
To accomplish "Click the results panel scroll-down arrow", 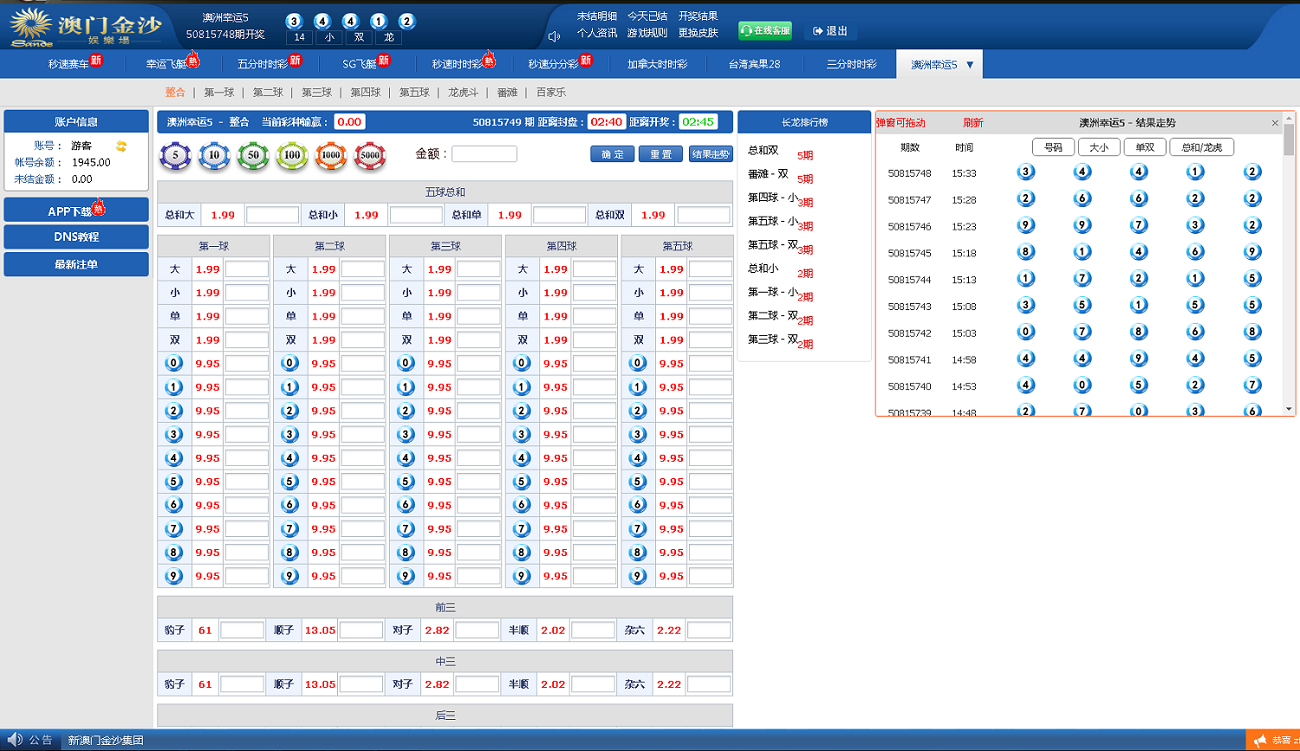I will point(1288,409).
